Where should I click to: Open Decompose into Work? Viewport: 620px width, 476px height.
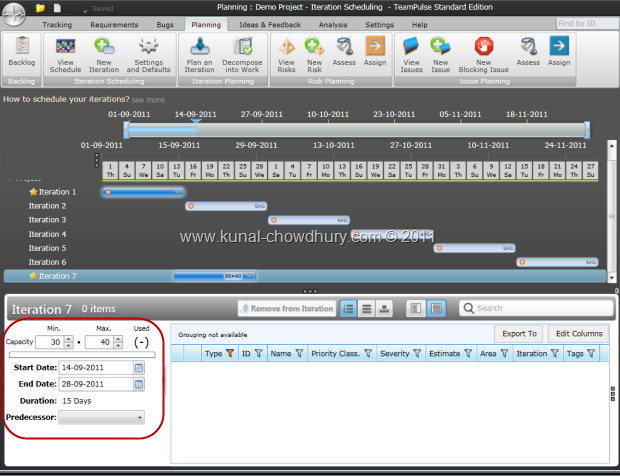242,46
